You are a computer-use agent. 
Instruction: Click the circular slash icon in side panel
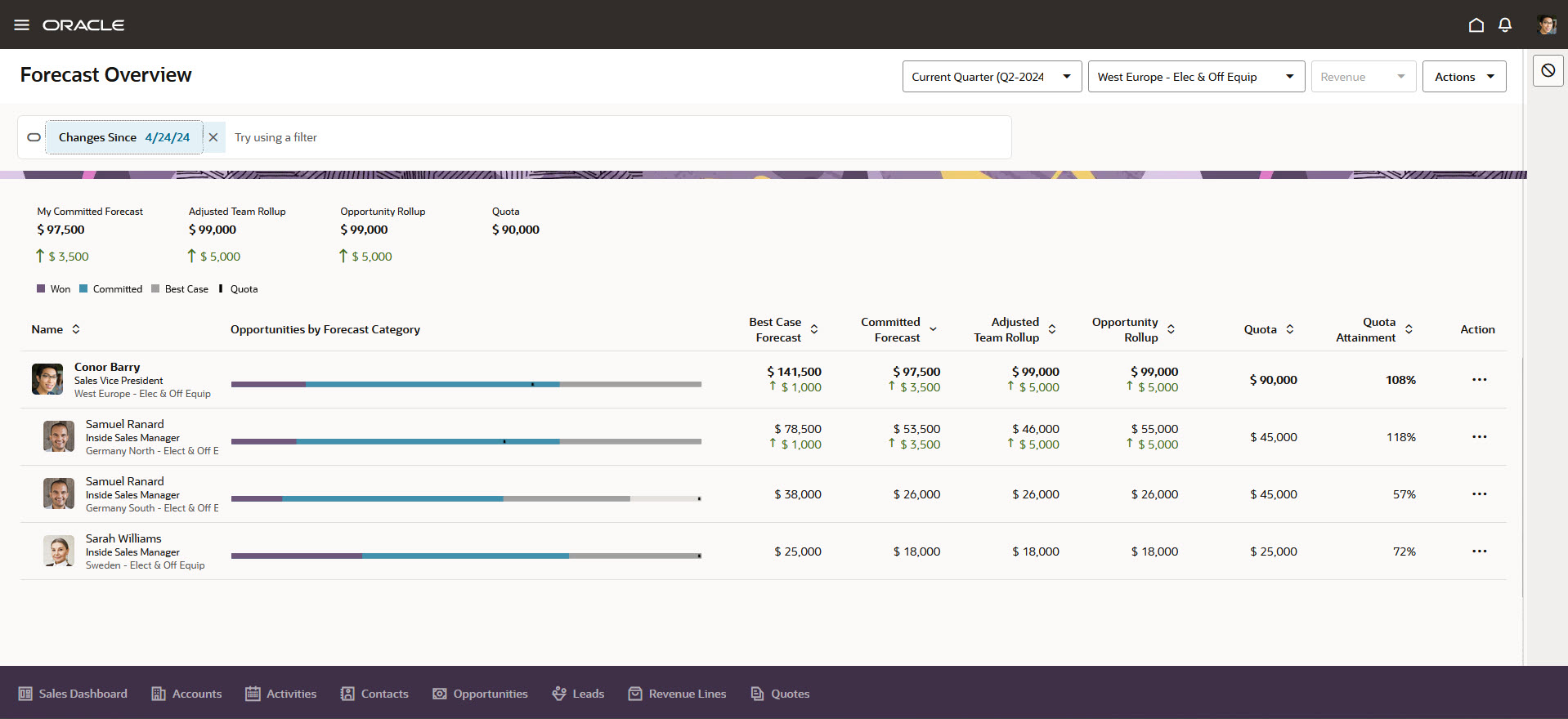click(x=1548, y=71)
